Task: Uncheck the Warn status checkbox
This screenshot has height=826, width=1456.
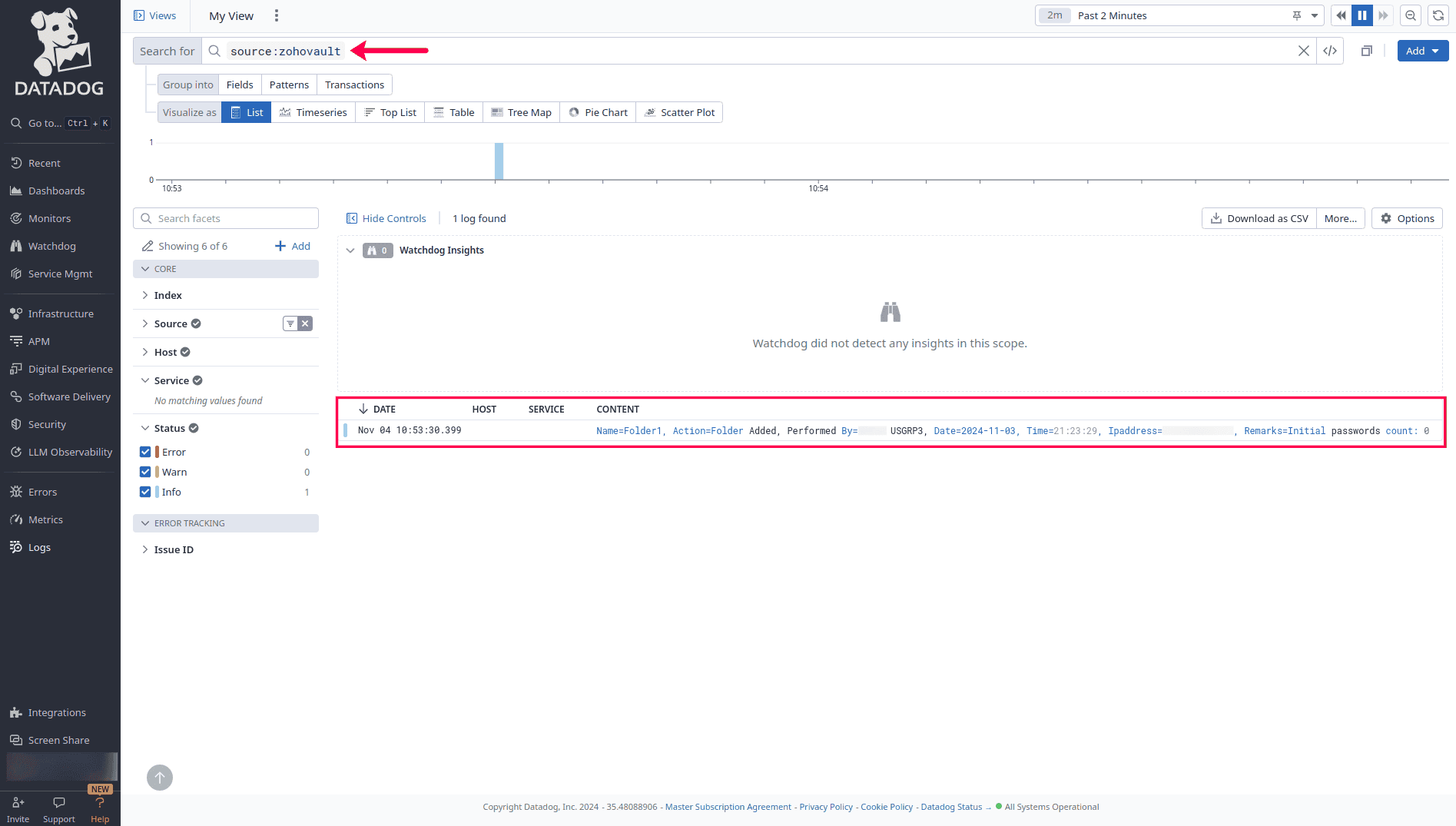Action: coord(145,472)
